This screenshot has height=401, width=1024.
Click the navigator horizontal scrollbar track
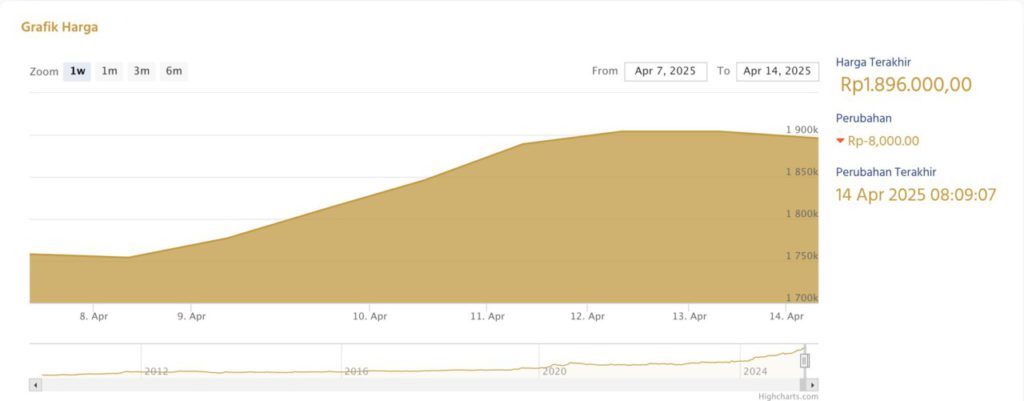[x=421, y=385]
